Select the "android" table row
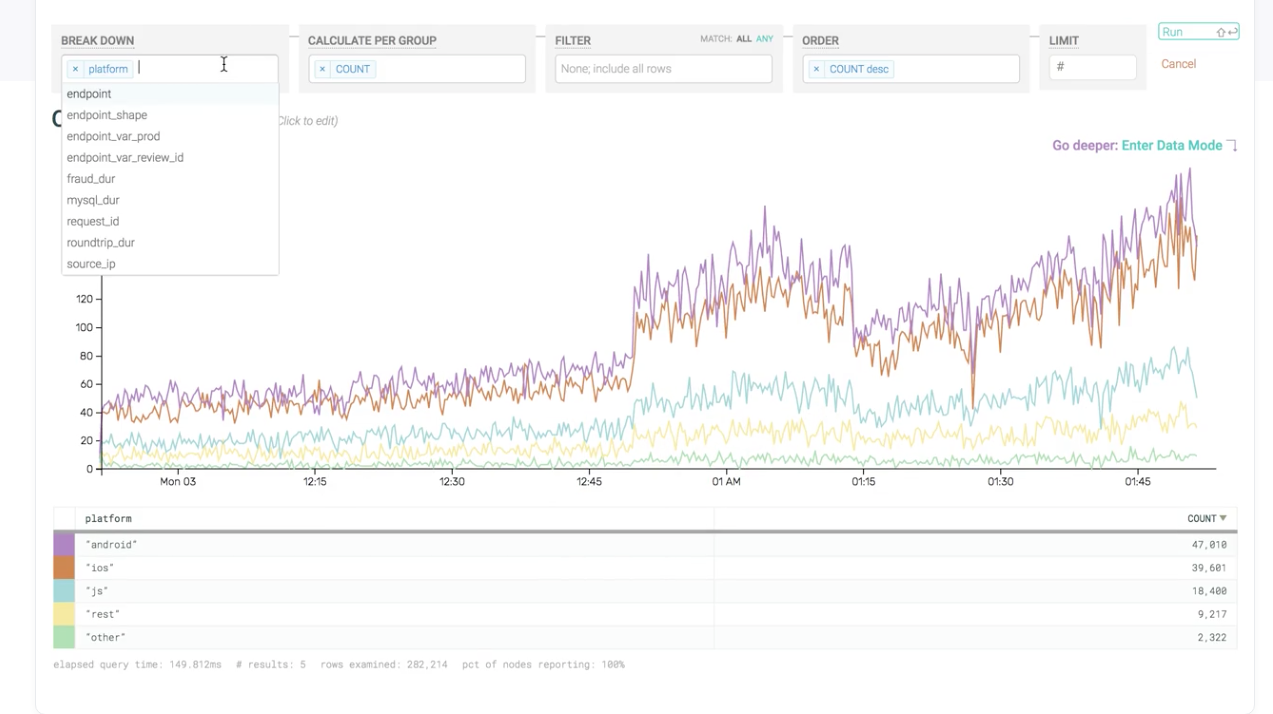 pos(645,545)
